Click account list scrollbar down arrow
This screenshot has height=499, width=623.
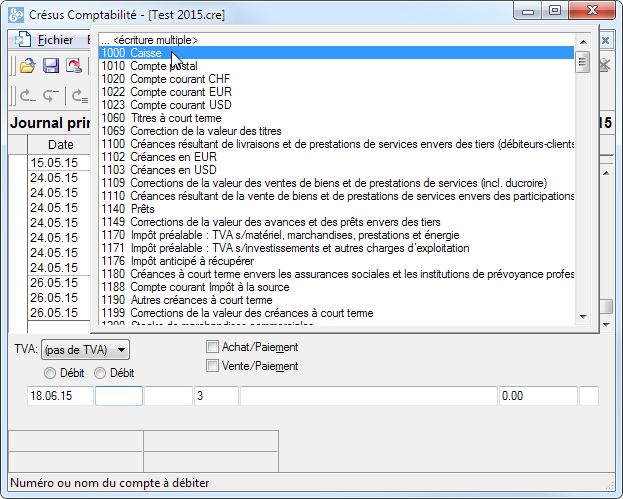[x=583, y=317]
